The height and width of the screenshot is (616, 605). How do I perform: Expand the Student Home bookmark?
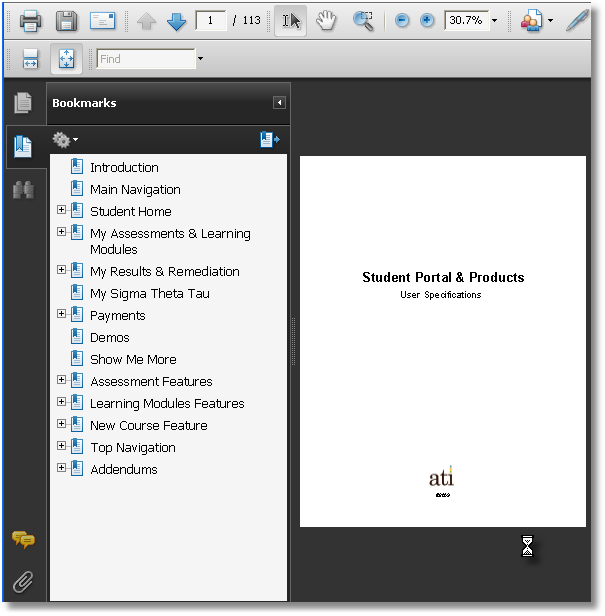(61, 209)
